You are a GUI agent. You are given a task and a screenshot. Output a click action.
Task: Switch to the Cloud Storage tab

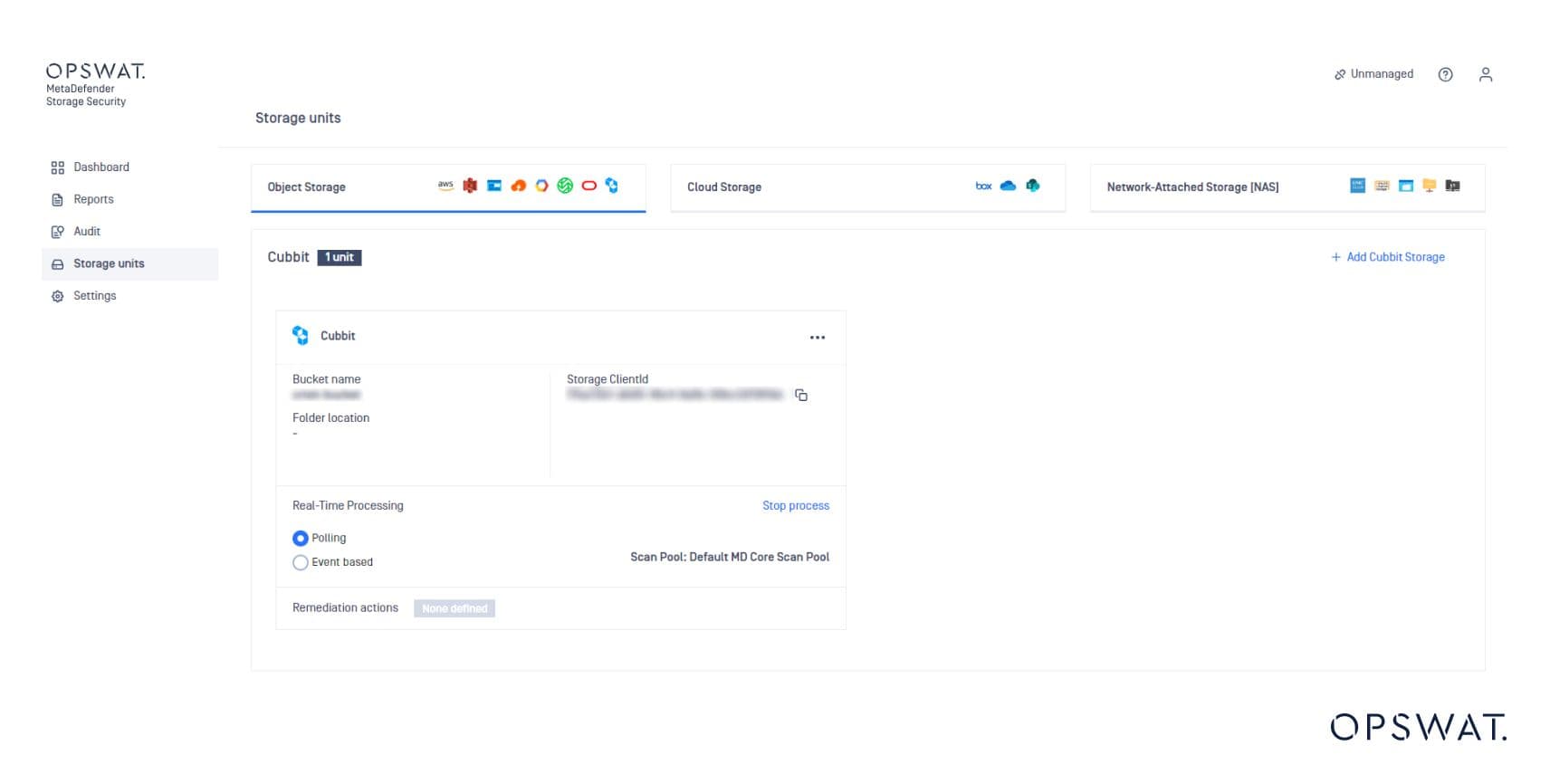pos(867,187)
